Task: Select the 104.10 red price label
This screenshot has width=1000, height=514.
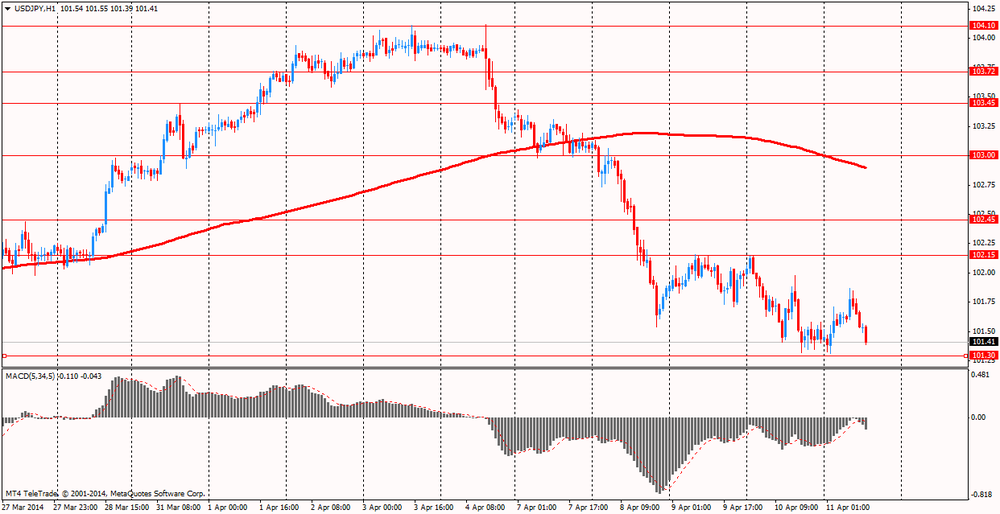Action: coord(983,26)
